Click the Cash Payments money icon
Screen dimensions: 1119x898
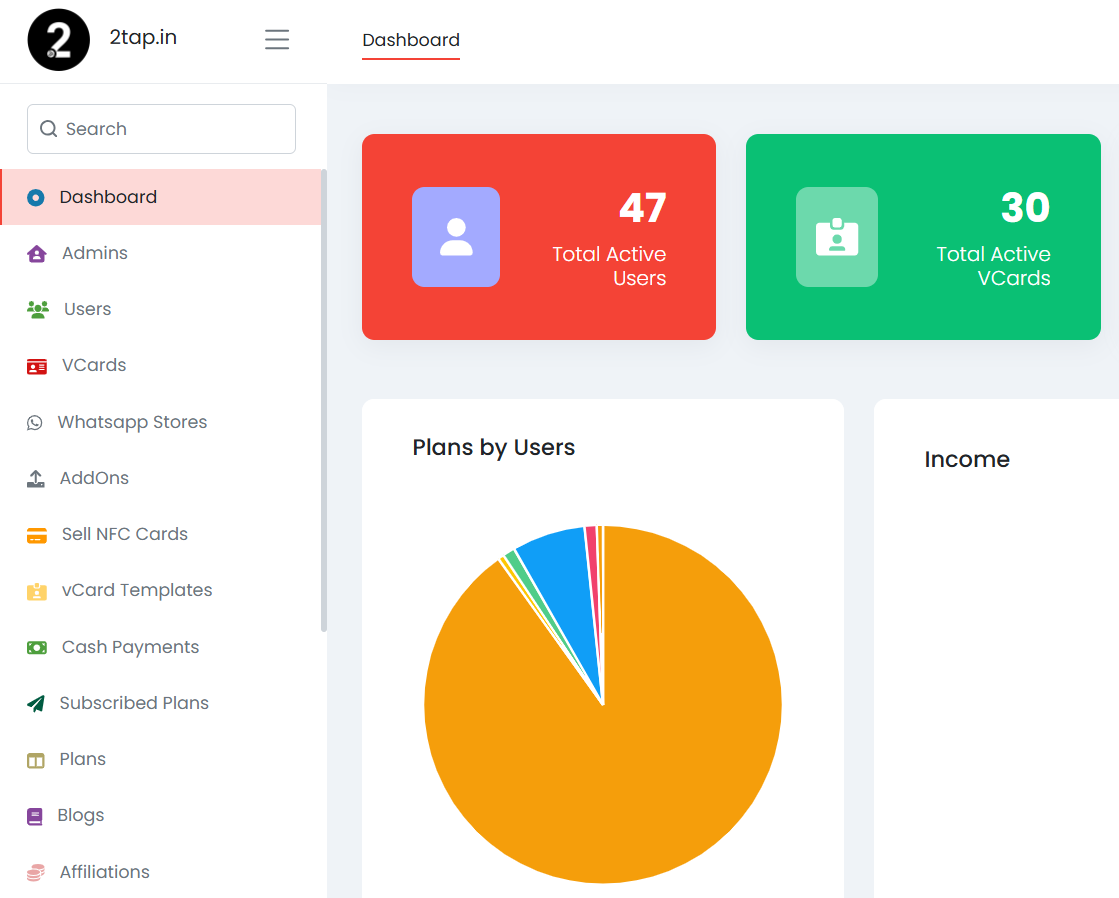[x=37, y=648]
